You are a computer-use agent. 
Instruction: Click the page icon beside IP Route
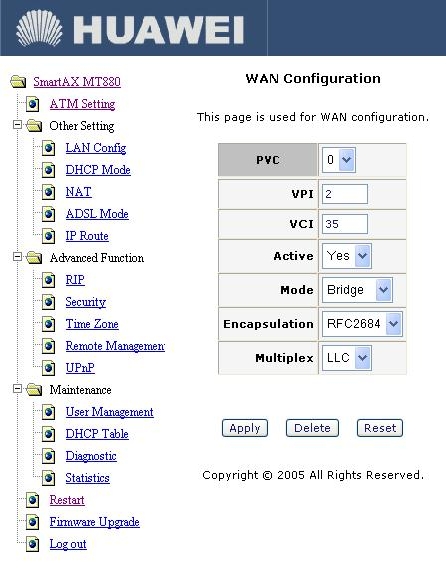(48, 236)
